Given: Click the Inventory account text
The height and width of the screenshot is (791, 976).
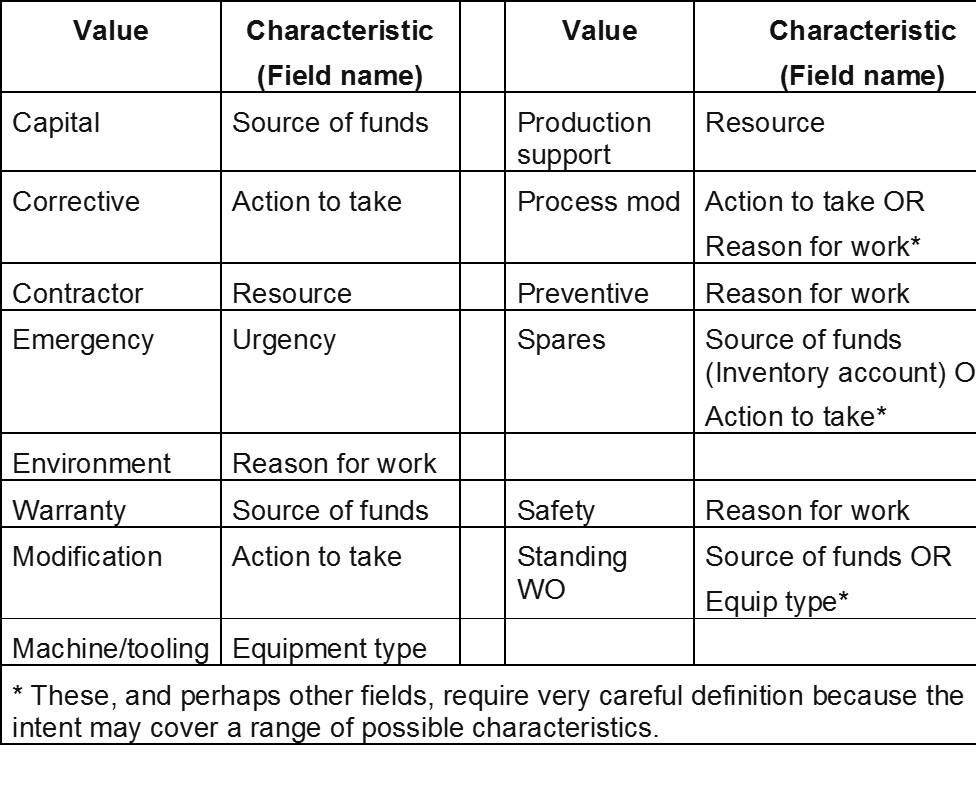Looking at the screenshot, I should pos(827,373).
